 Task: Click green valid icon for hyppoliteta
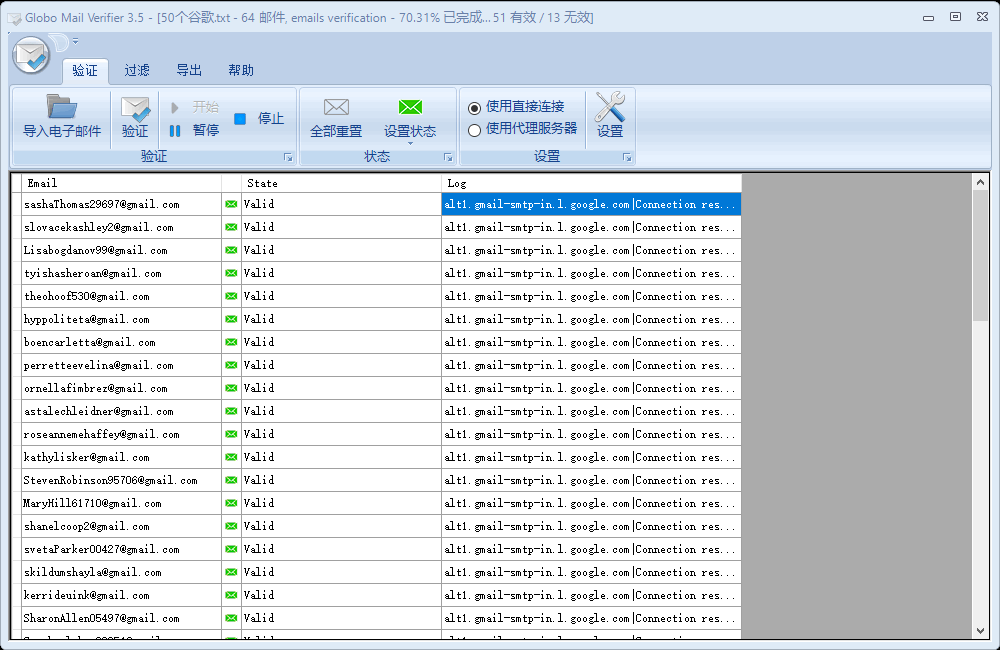[x=232, y=319]
